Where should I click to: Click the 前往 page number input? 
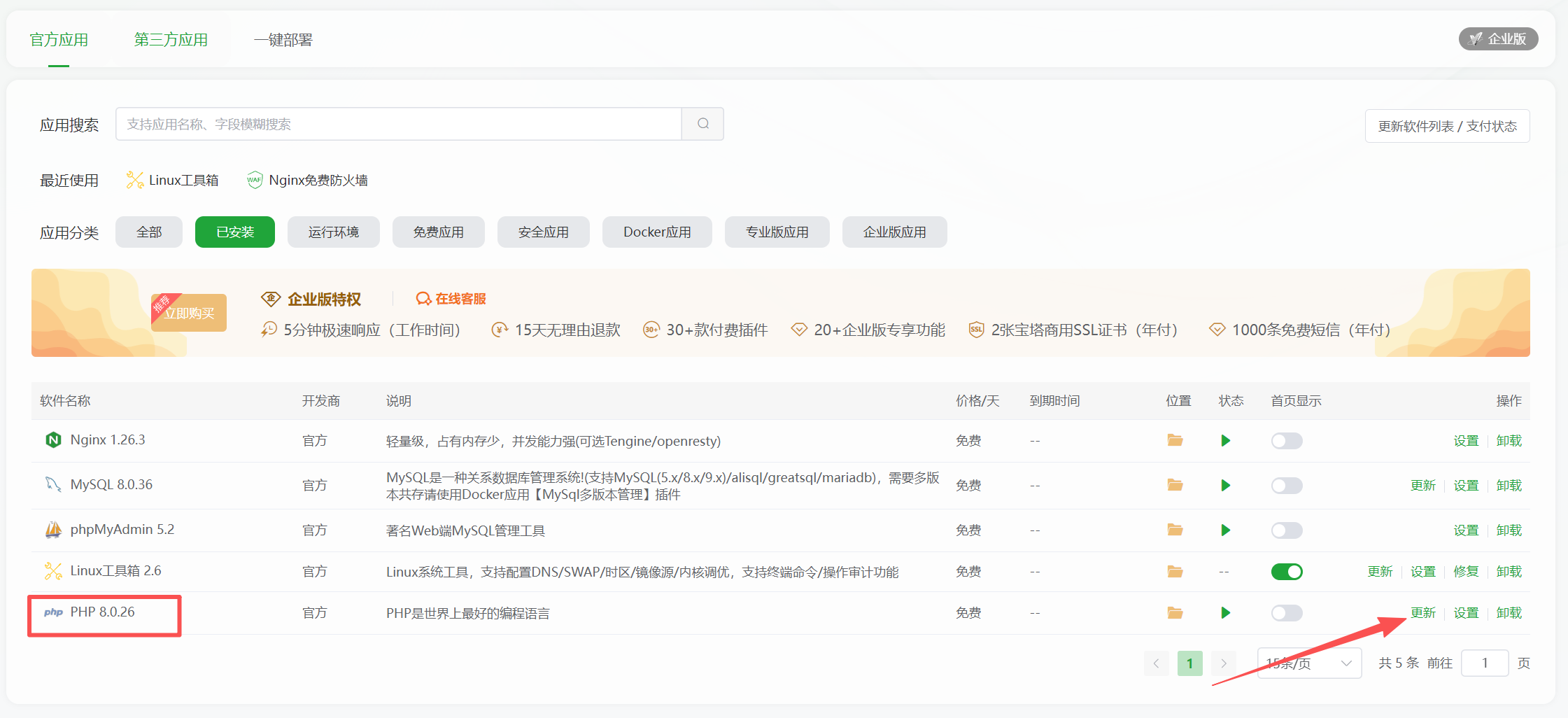click(1485, 663)
